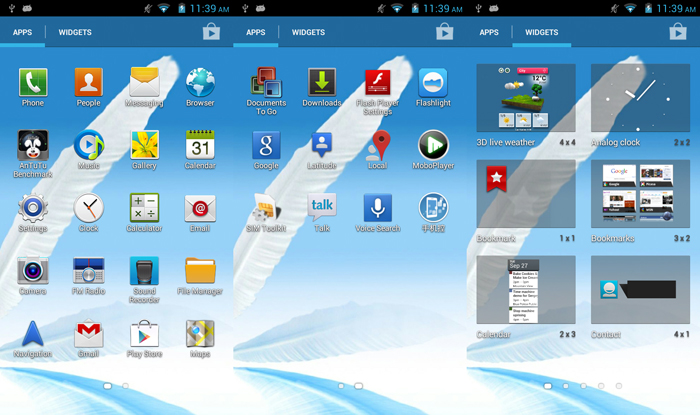
Task: Tap Play Store shop icon on rightmost screen
Action: pos(677,32)
